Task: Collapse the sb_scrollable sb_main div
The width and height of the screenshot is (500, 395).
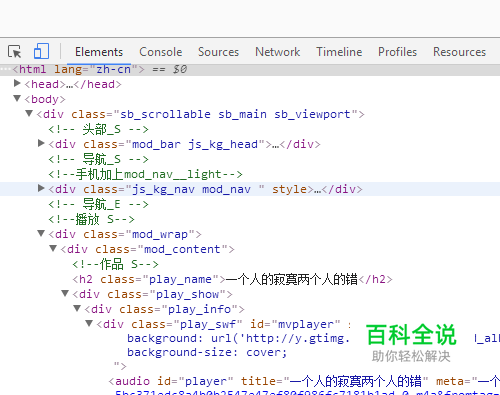Action: pyautogui.click(x=29, y=113)
